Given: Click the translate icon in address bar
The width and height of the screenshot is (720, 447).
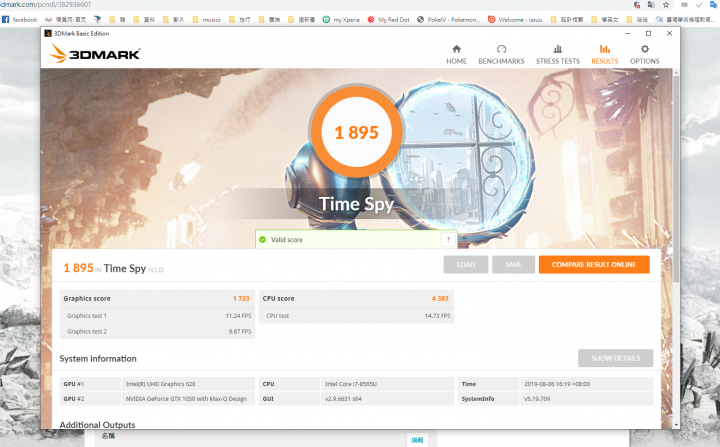Looking at the screenshot, I should (651, 5).
